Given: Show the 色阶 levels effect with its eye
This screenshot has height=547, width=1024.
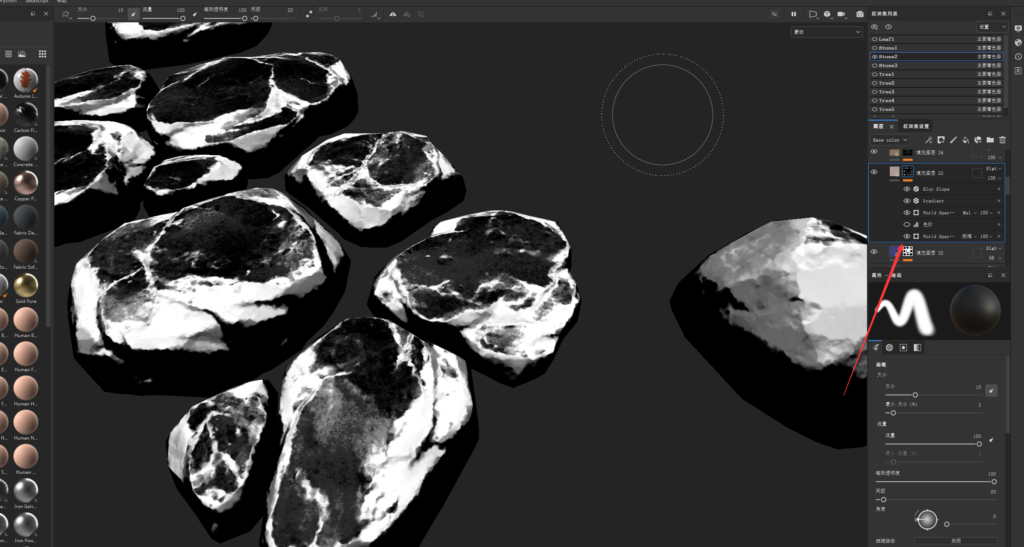Looking at the screenshot, I should 906,225.
